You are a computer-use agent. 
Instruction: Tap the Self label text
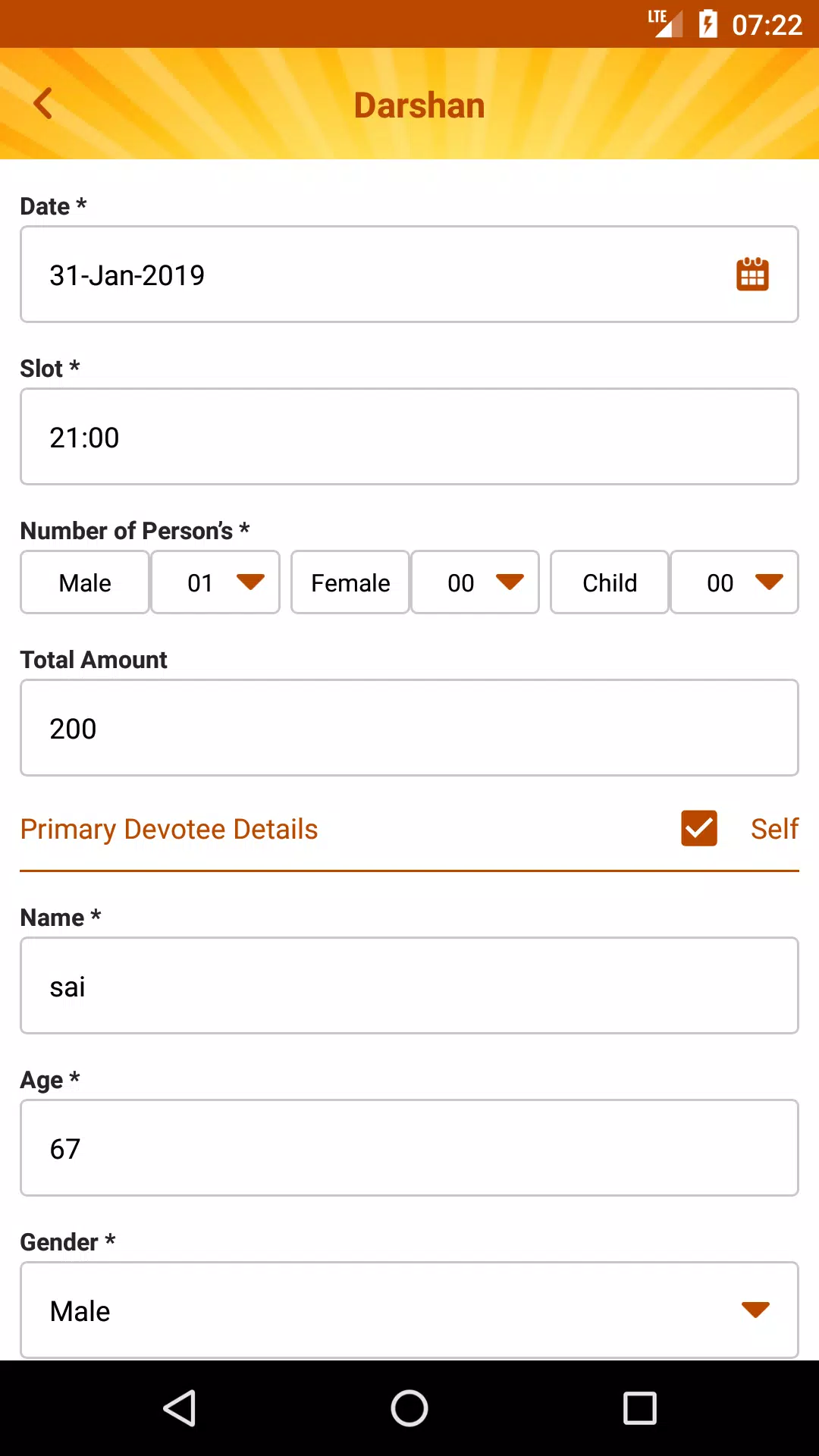point(774,829)
